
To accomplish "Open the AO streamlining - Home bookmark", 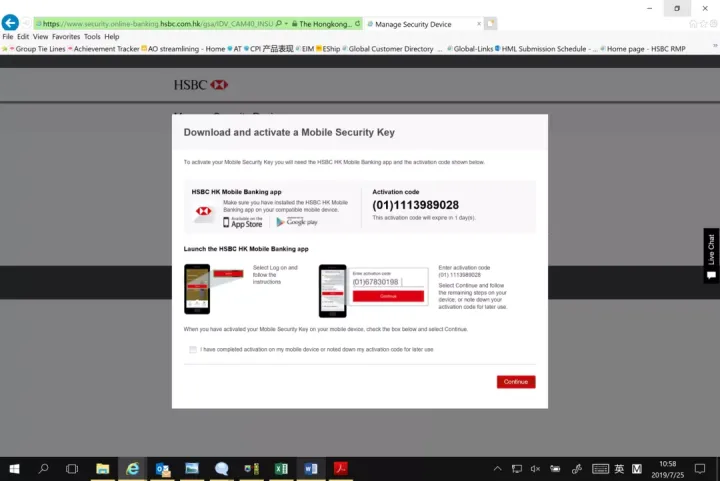I will click(x=183, y=49).
